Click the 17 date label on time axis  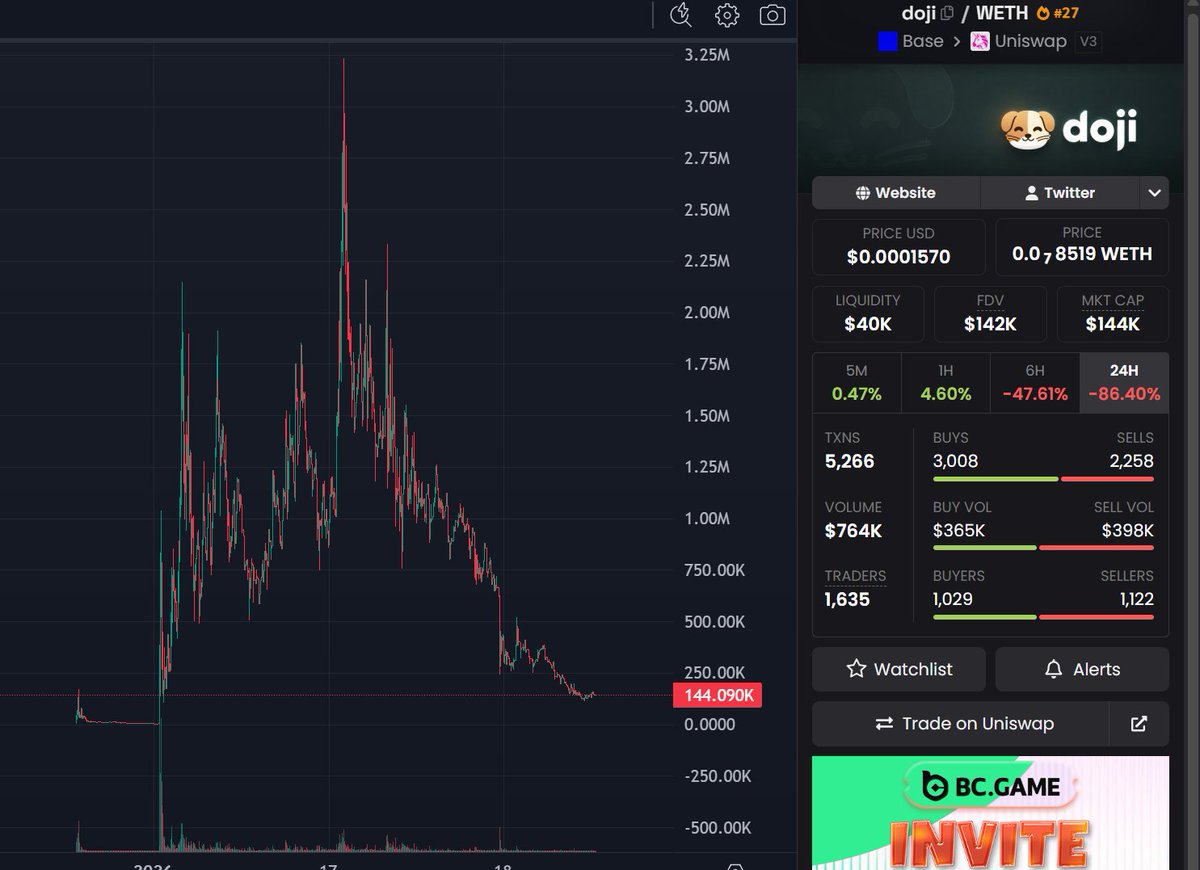[330, 866]
